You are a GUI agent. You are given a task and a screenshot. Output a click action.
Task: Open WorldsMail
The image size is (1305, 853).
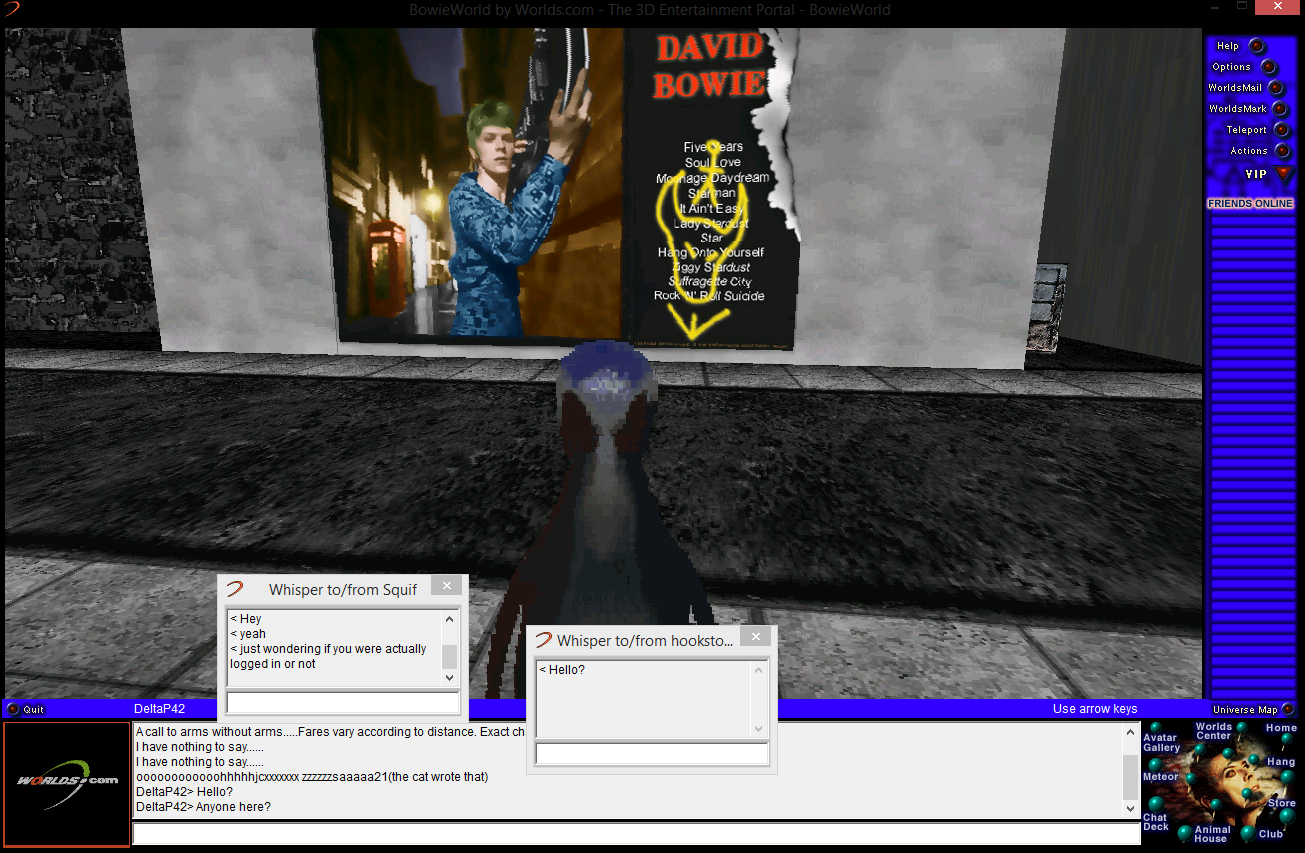pos(1275,88)
